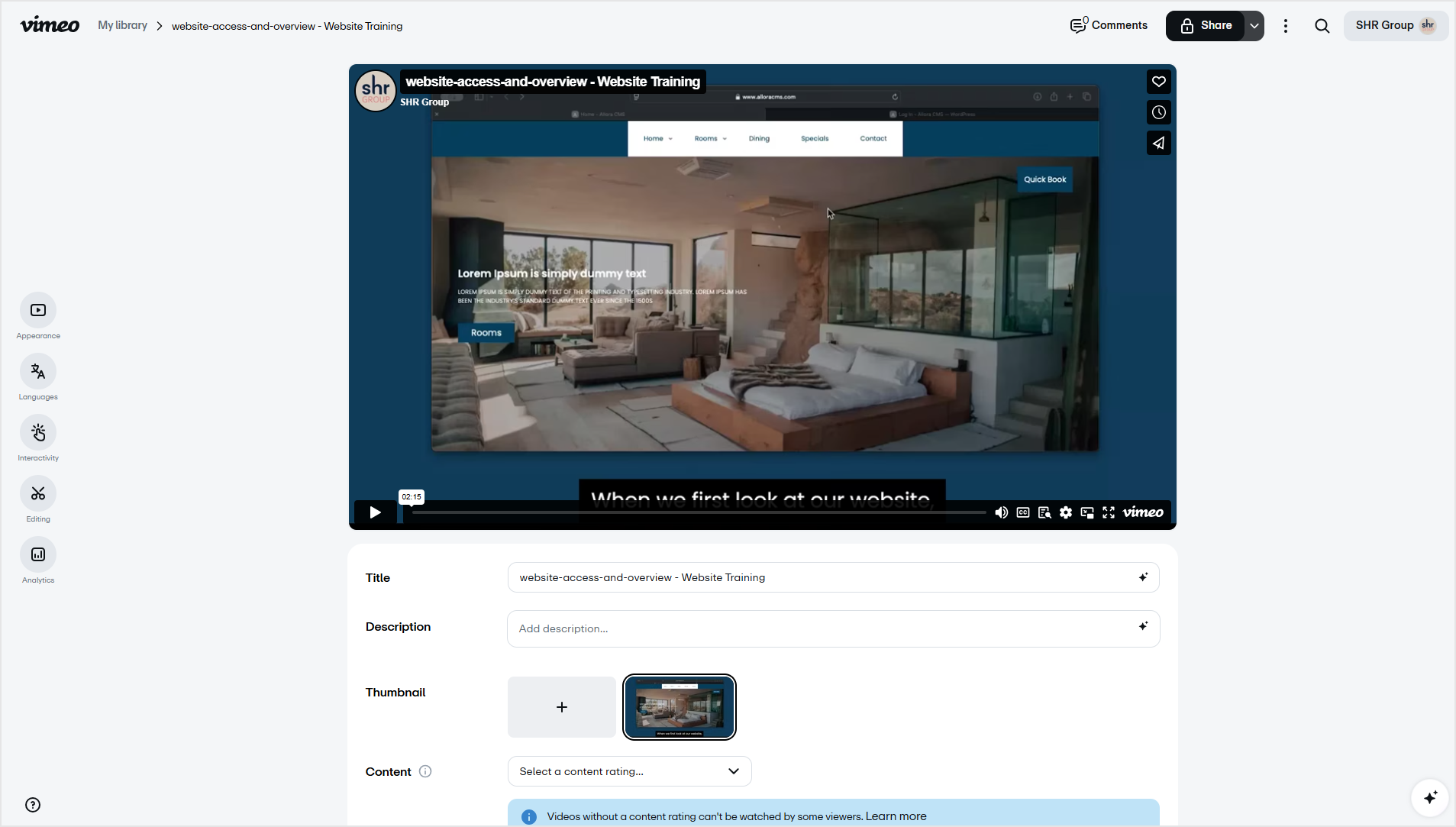Add video to Watch Later
This screenshot has width=1456, height=827.
[x=1159, y=112]
